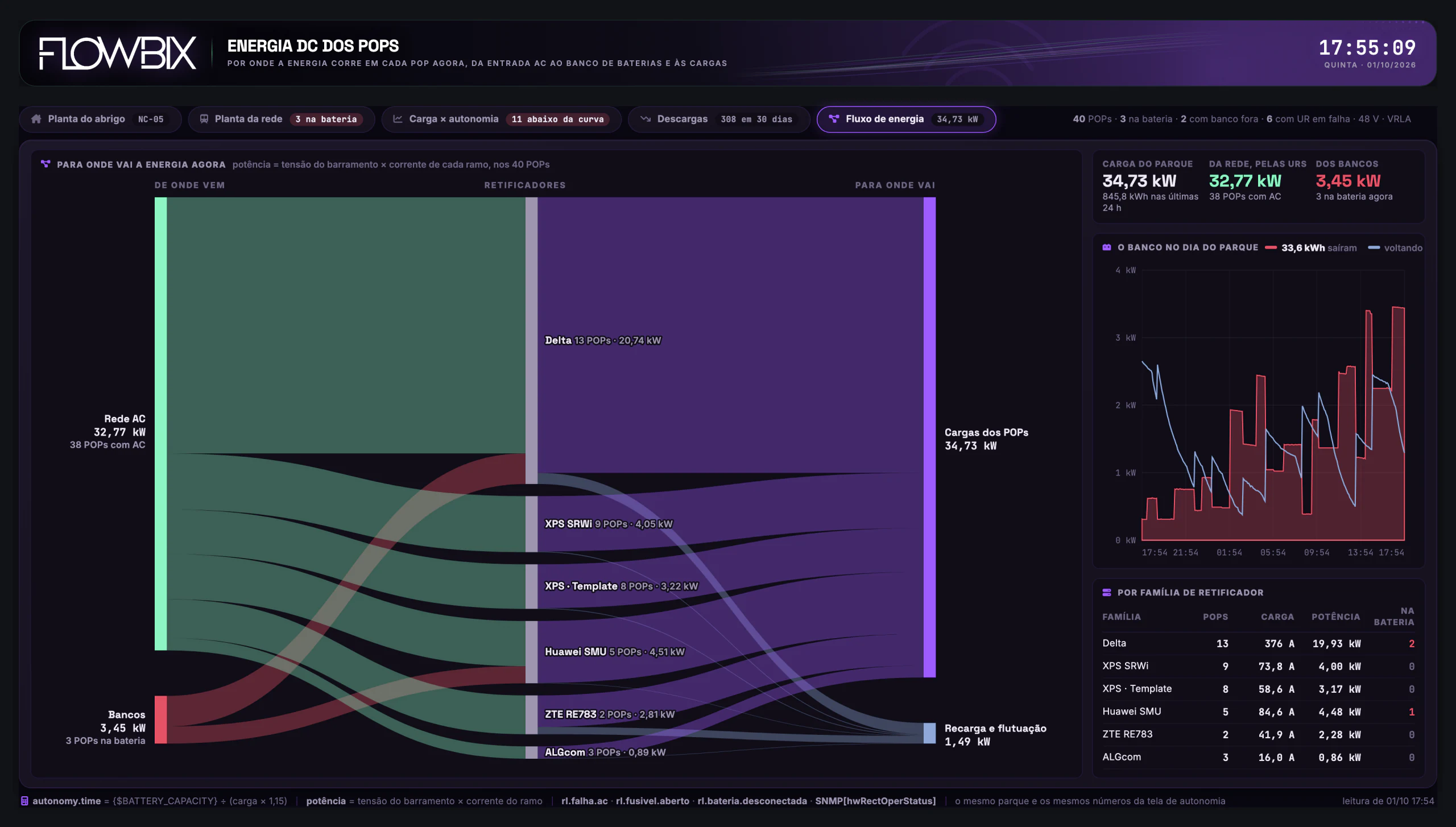
Task: Click the blue 'voltando' legend swatch
Action: tap(1374, 248)
